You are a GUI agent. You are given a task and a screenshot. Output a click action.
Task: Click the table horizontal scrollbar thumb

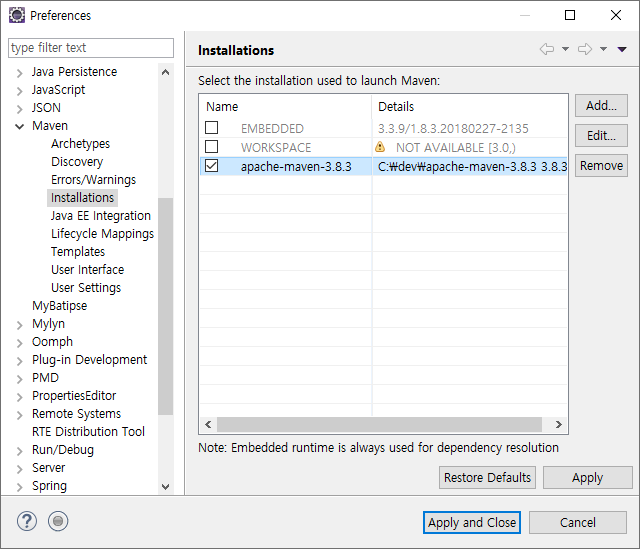pos(379,425)
